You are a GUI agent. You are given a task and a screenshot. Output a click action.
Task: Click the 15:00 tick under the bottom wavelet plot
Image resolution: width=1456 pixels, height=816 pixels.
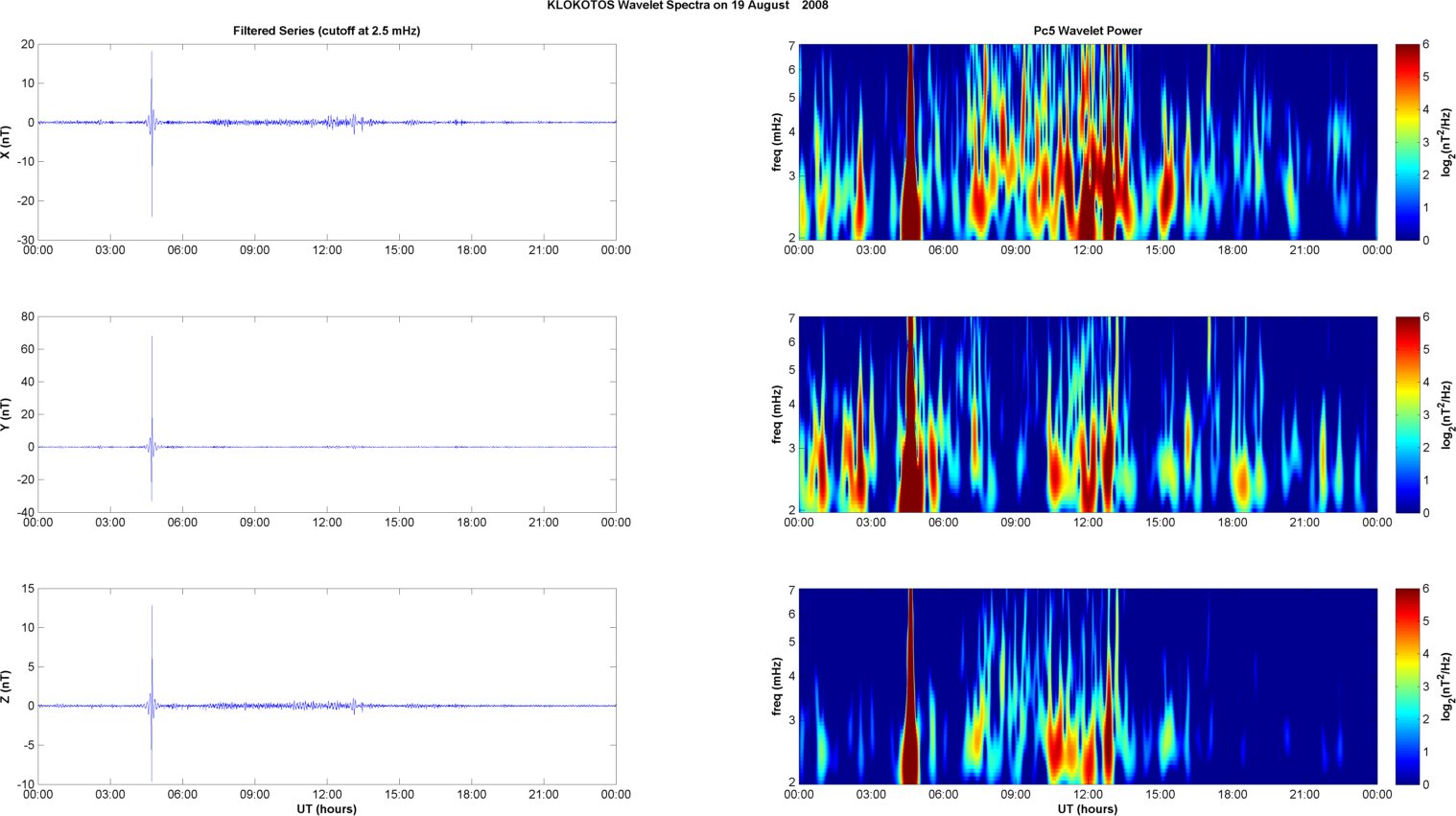[1160, 795]
